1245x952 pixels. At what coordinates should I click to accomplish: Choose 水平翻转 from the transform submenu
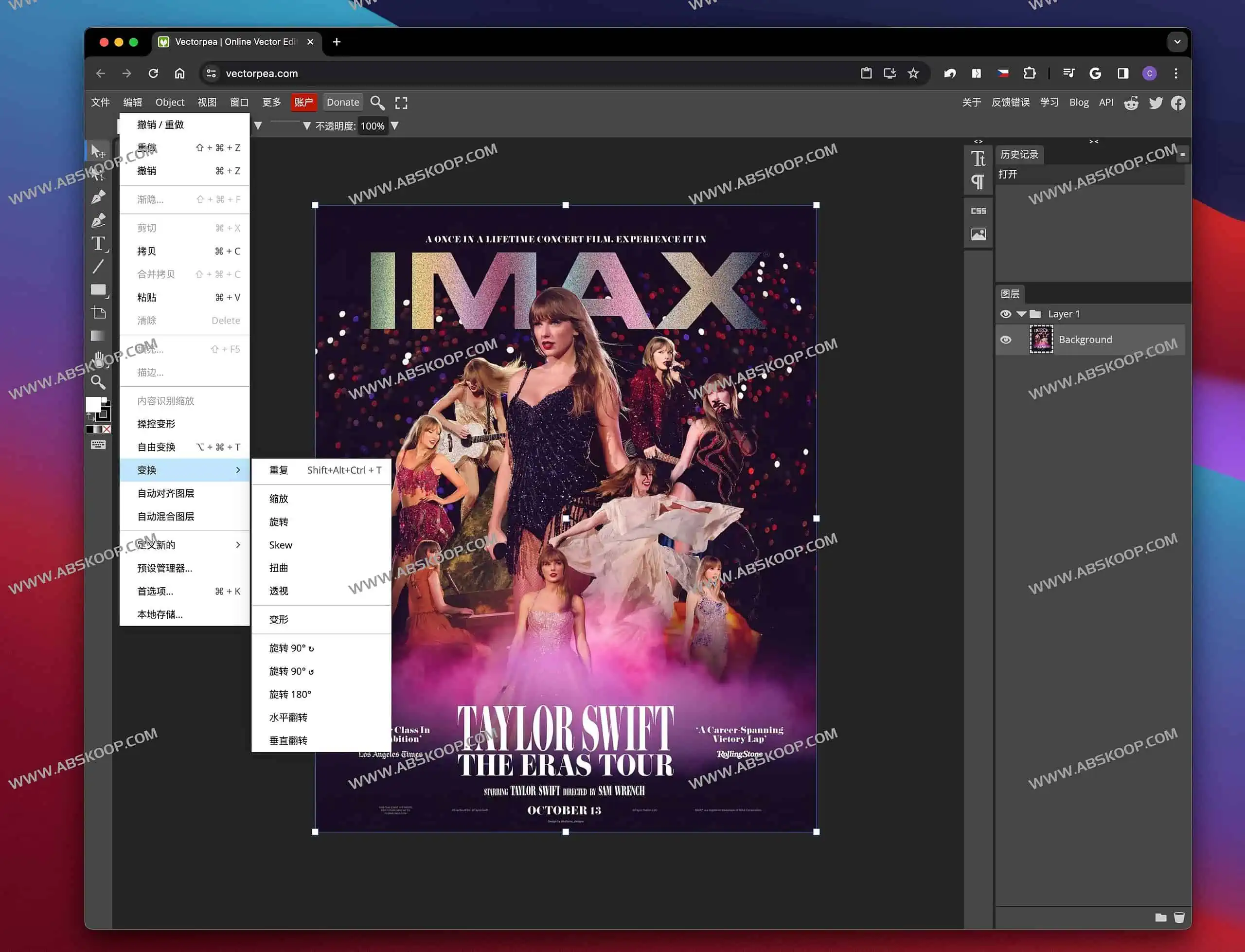point(288,717)
